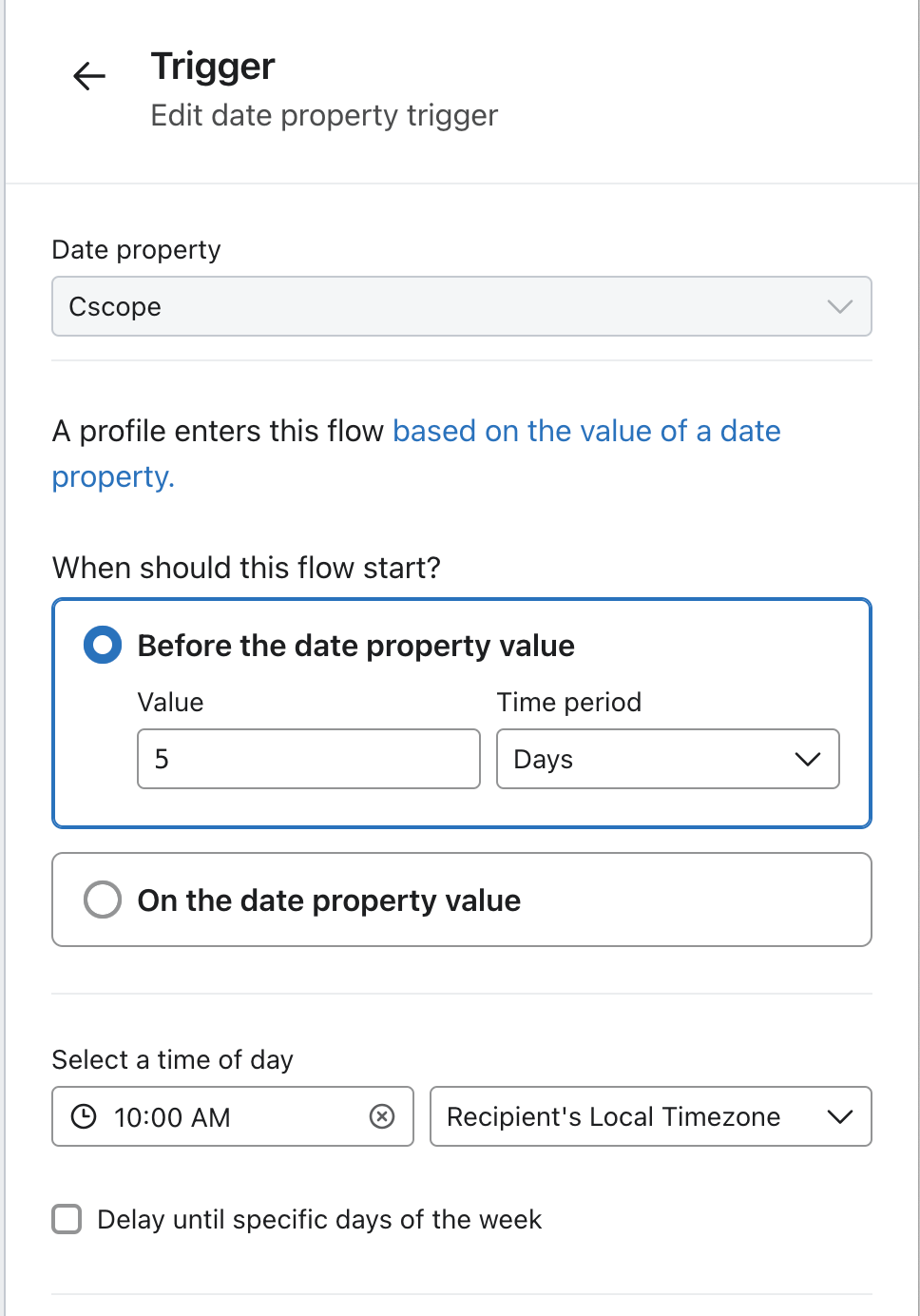Image resolution: width=920 pixels, height=1316 pixels.
Task: Click the Before the date property value label
Action: (356, 646)
